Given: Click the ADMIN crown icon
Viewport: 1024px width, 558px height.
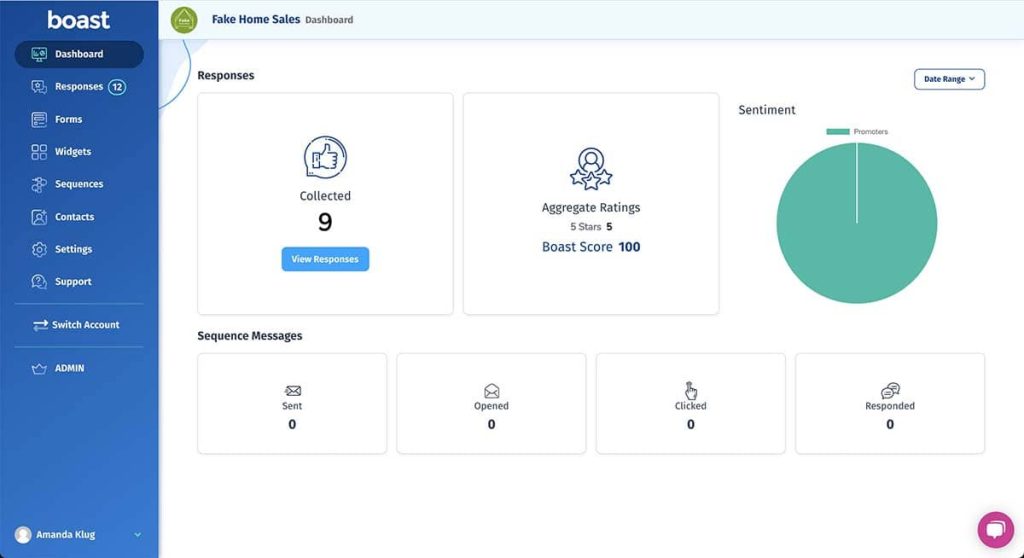Looking at the screenshot, I should coord(39,369).
